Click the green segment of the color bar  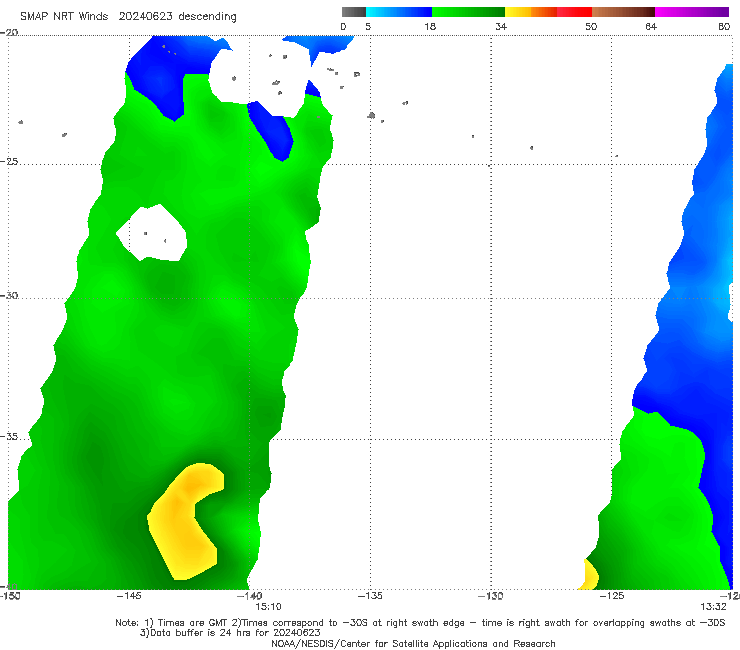(x=468, y=12)
